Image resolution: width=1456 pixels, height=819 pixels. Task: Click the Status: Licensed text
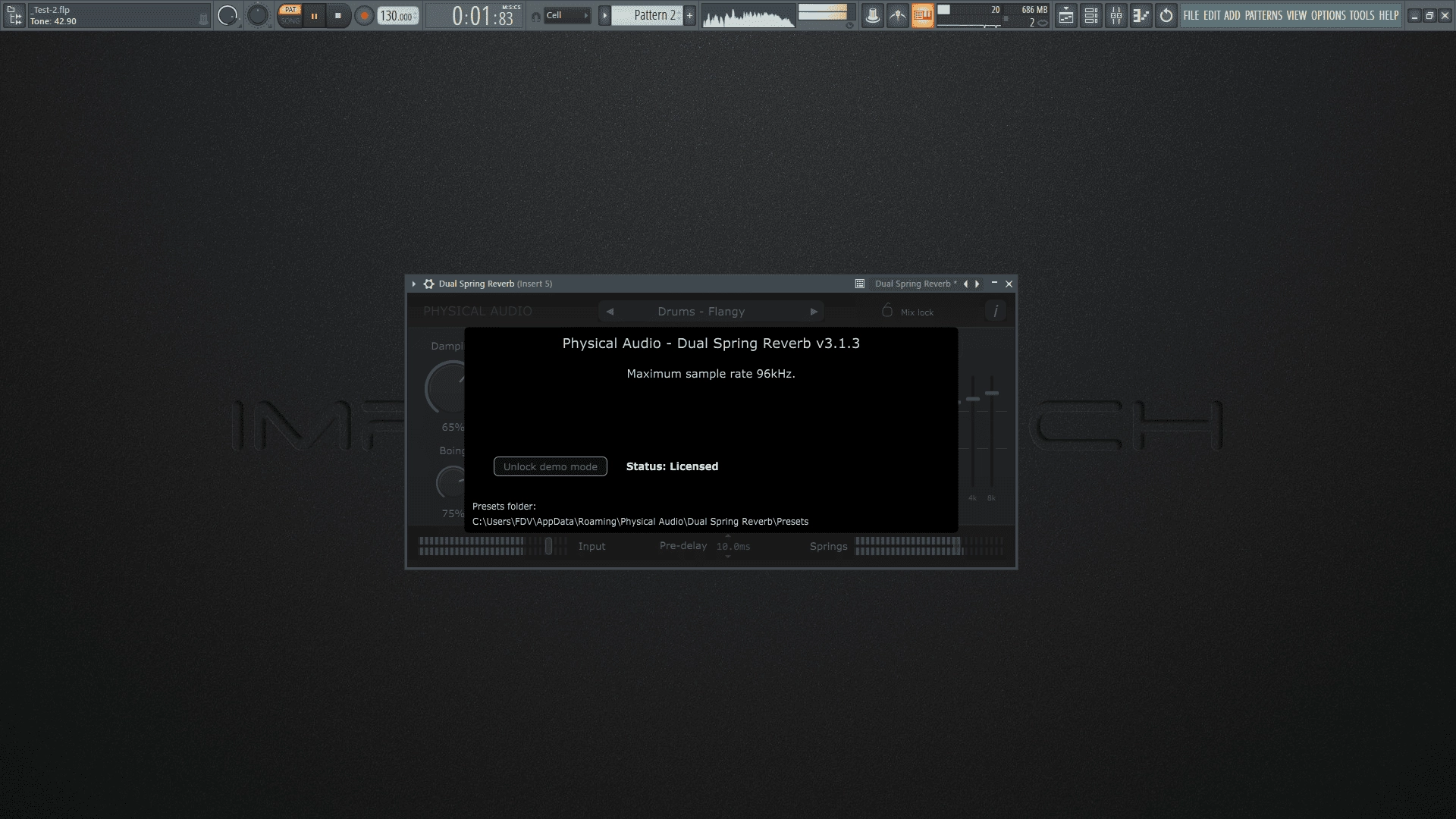point(672,466)
